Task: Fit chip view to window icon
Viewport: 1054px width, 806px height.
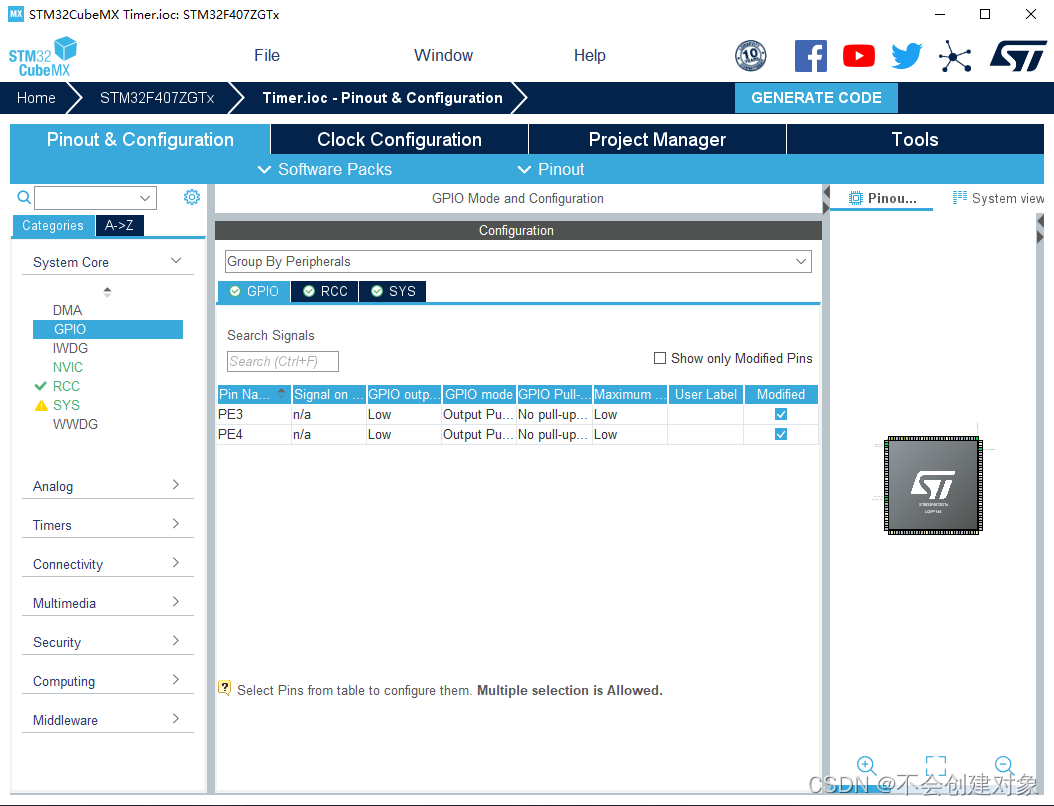Action: pyautogui.click(x=936, y=765)
